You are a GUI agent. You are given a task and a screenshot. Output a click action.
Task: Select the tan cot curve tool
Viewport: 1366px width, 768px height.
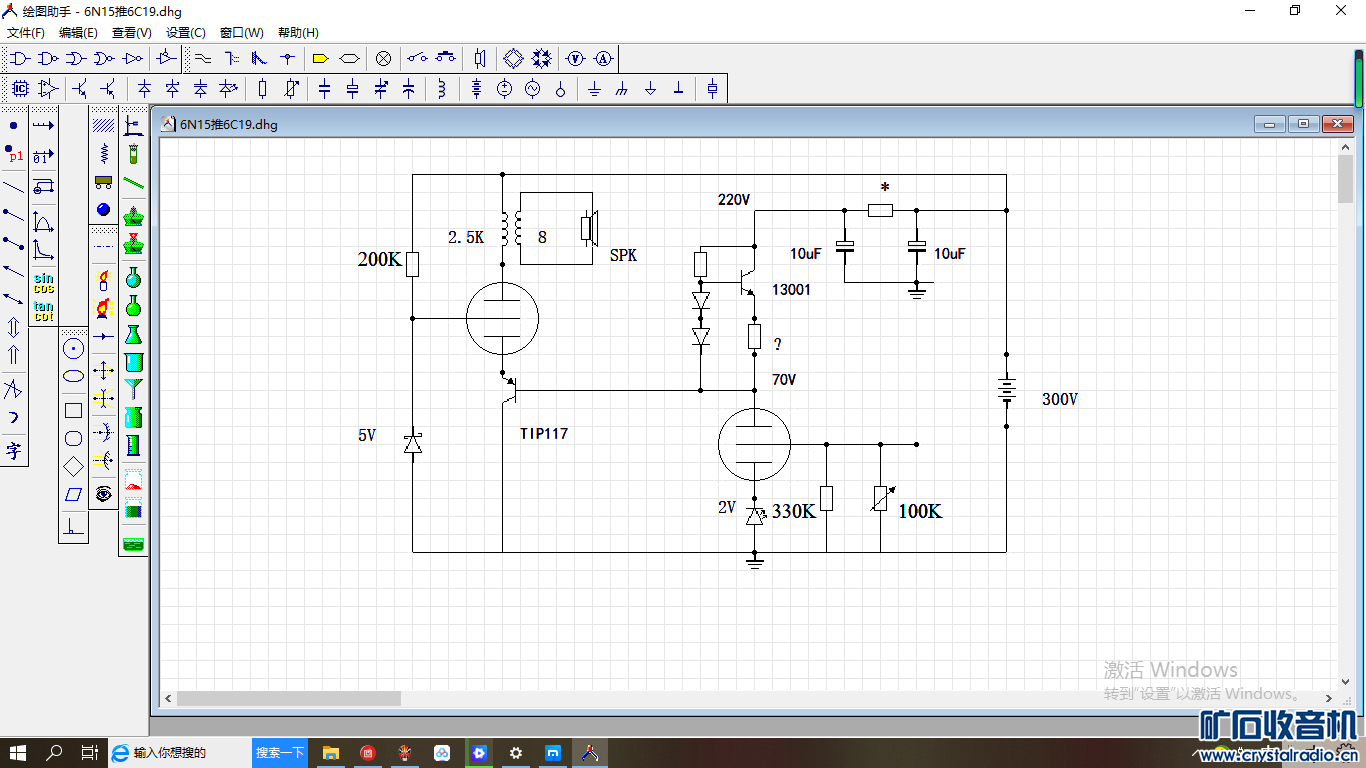[x=43, y=311]
